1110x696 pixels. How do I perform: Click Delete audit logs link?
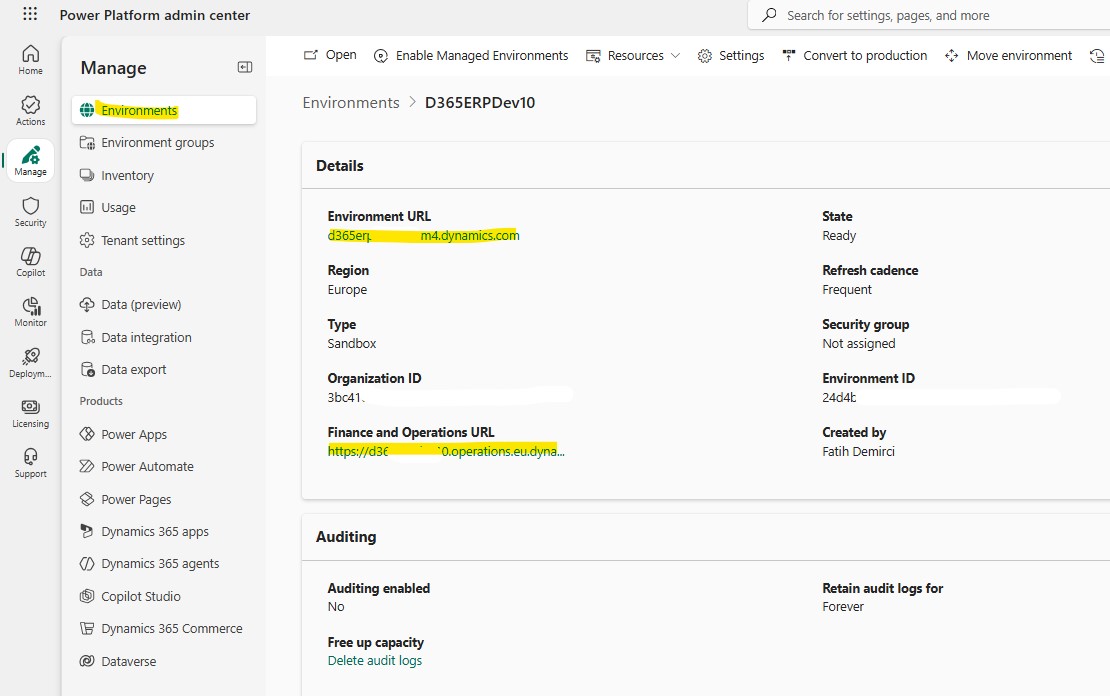tap(374, 661)
